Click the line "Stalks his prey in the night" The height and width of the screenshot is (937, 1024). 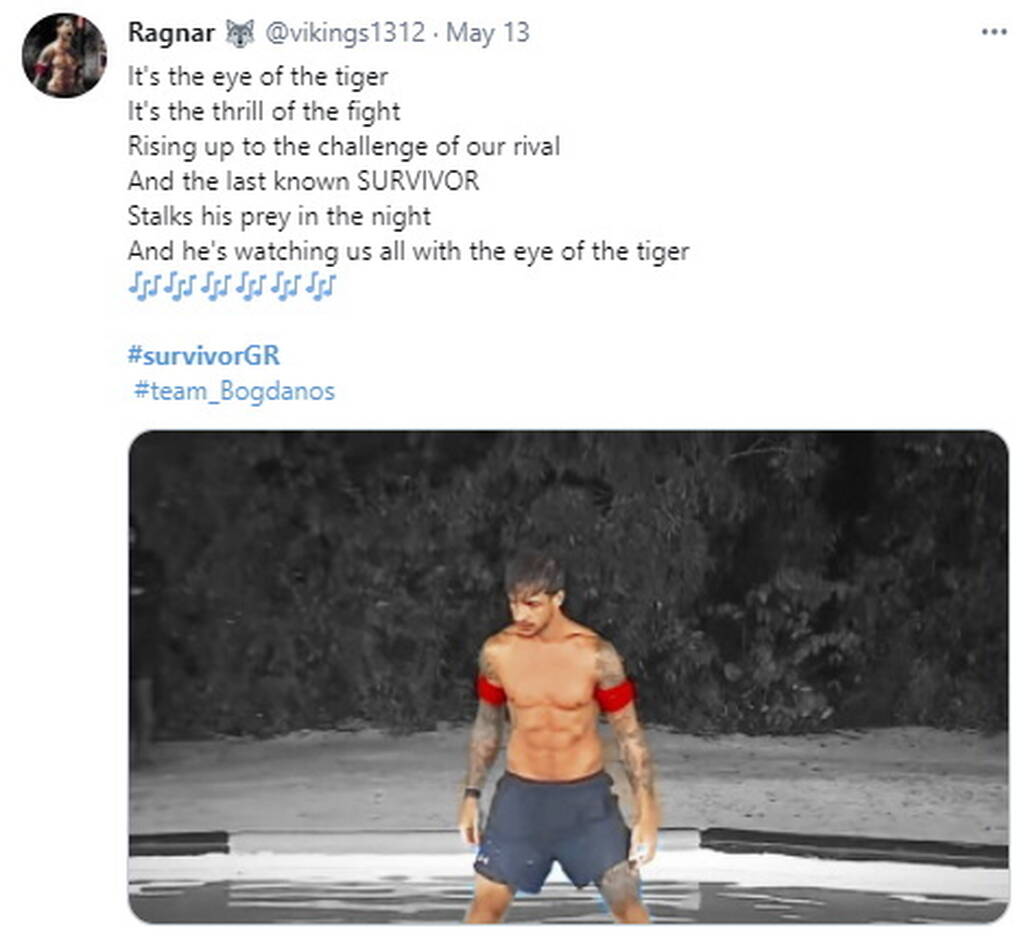pyautogui.click(x=279, y=216)
